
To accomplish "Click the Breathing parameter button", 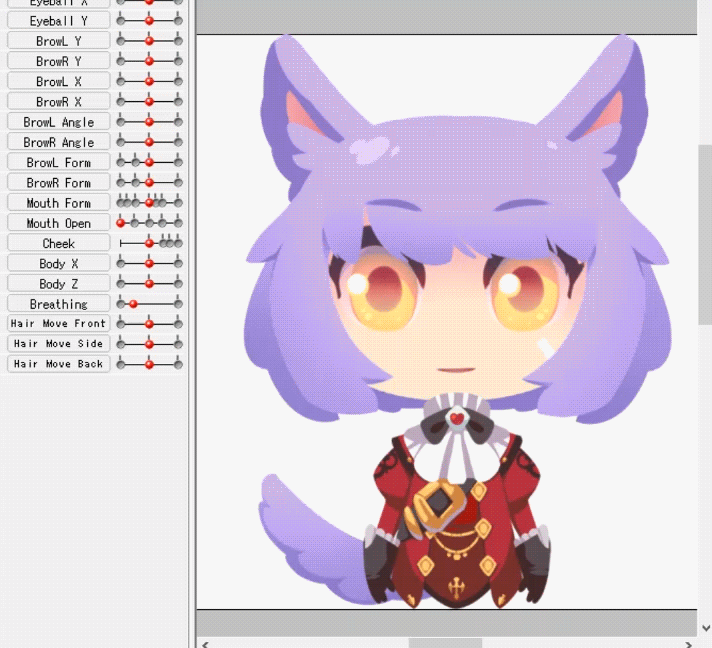I will (58, 304).
